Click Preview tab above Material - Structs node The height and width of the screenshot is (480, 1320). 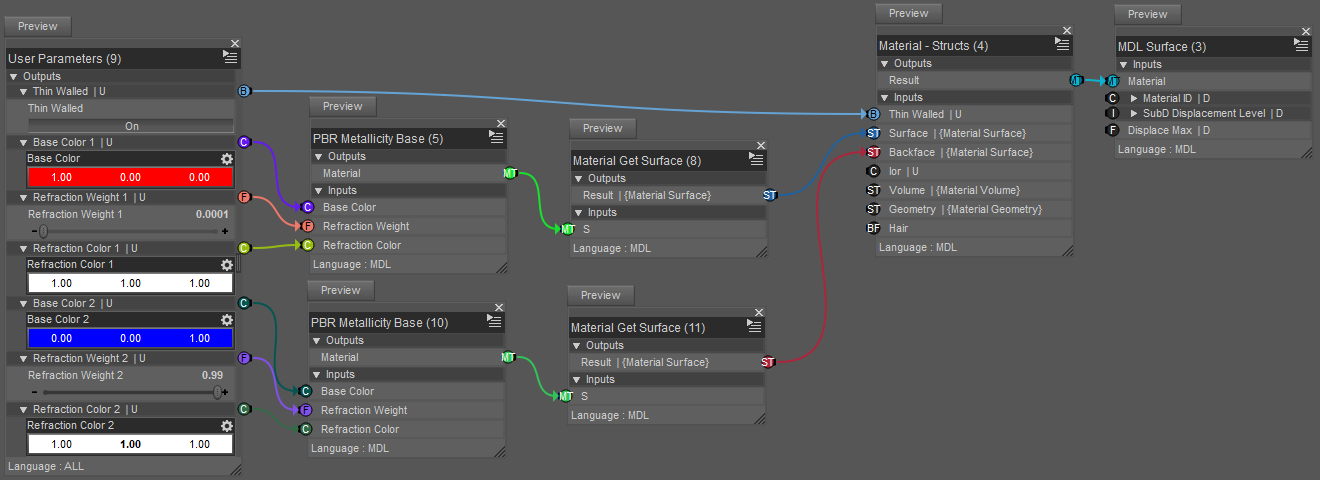(x=908, y=14)
